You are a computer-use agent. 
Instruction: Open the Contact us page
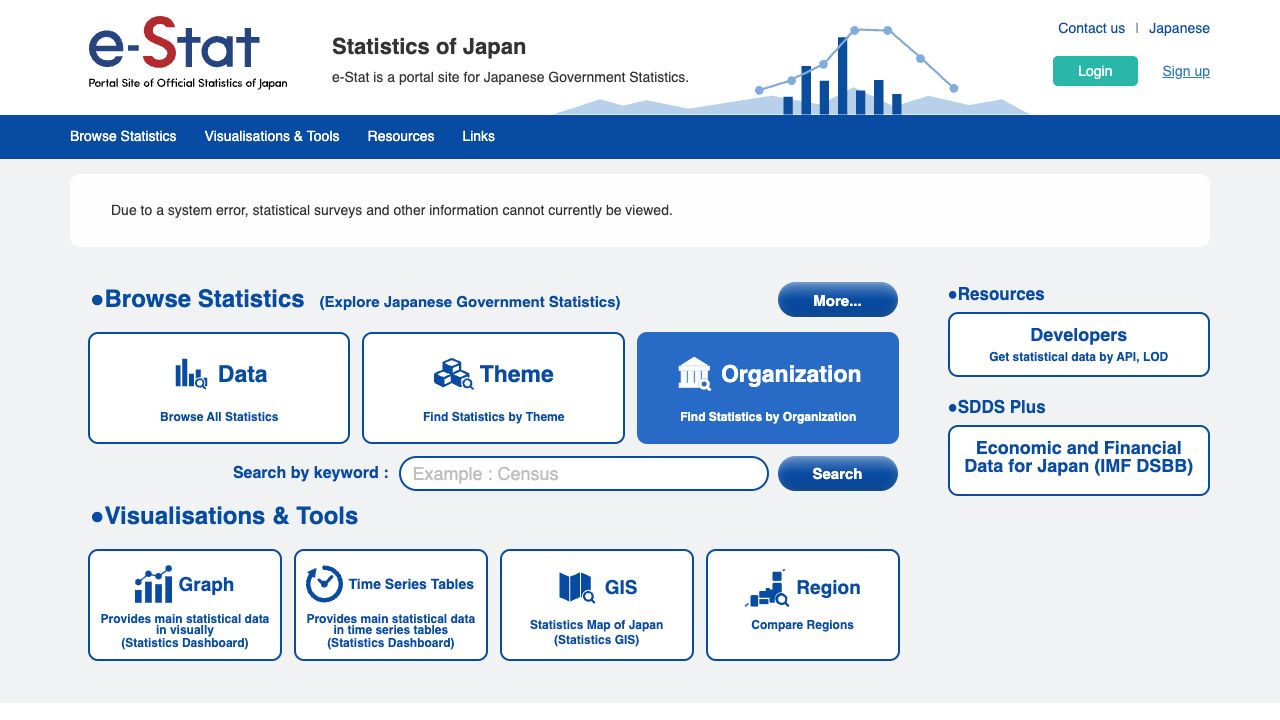point(1091,29)
